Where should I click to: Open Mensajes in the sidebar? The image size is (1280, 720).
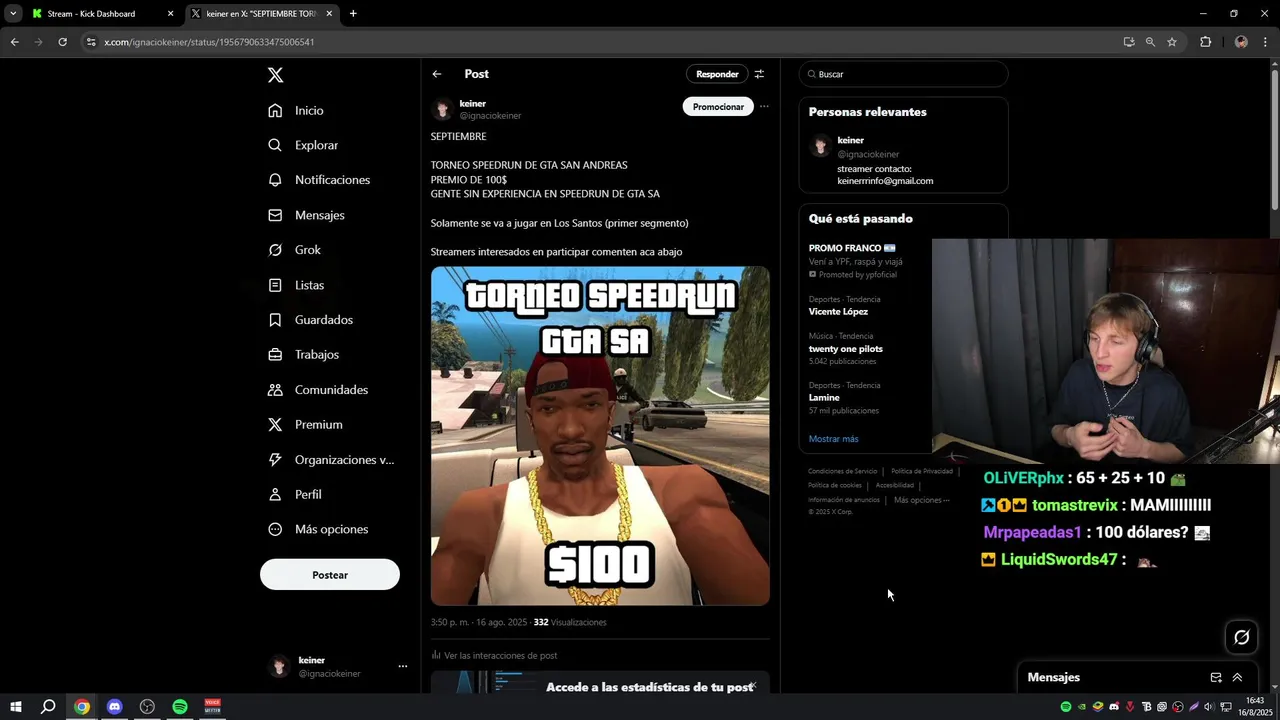(306, 215)
